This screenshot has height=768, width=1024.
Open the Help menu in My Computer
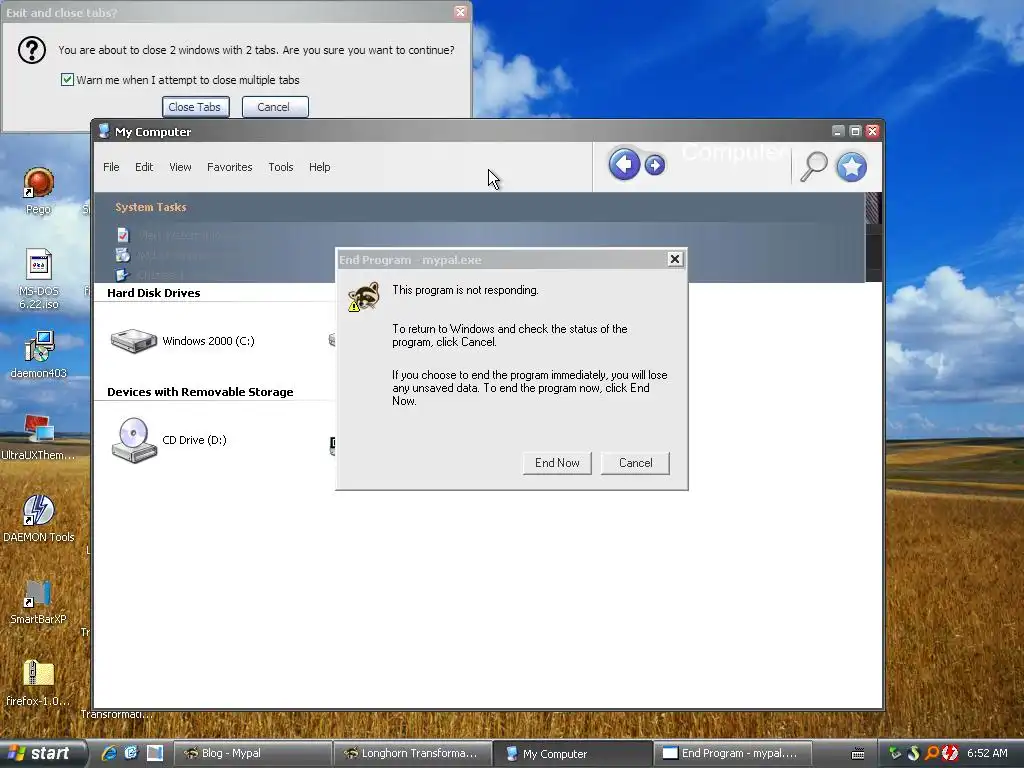(x=319, y=167)
